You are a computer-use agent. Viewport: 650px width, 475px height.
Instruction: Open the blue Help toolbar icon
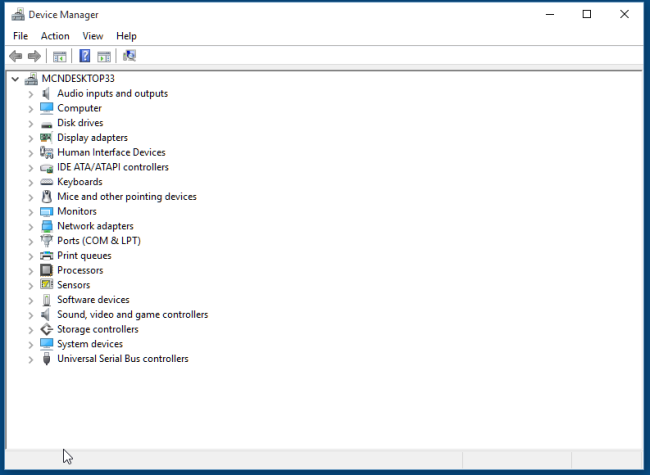(85, 56)
